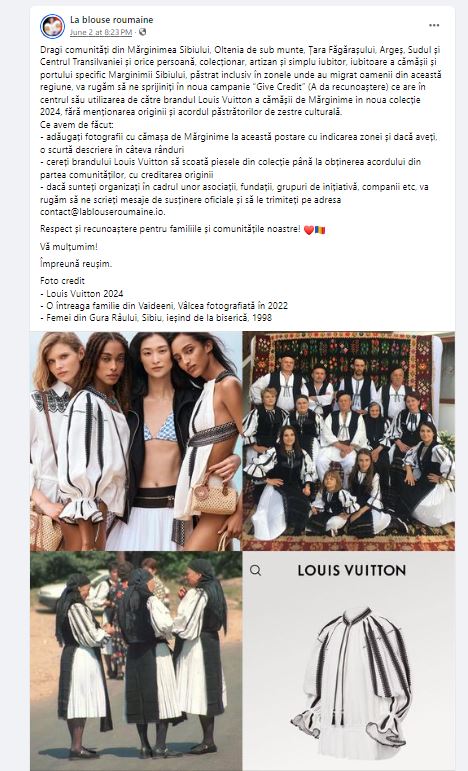Open the Vaideeni family group photo
The image size is (468, 771).
point(349,441)
